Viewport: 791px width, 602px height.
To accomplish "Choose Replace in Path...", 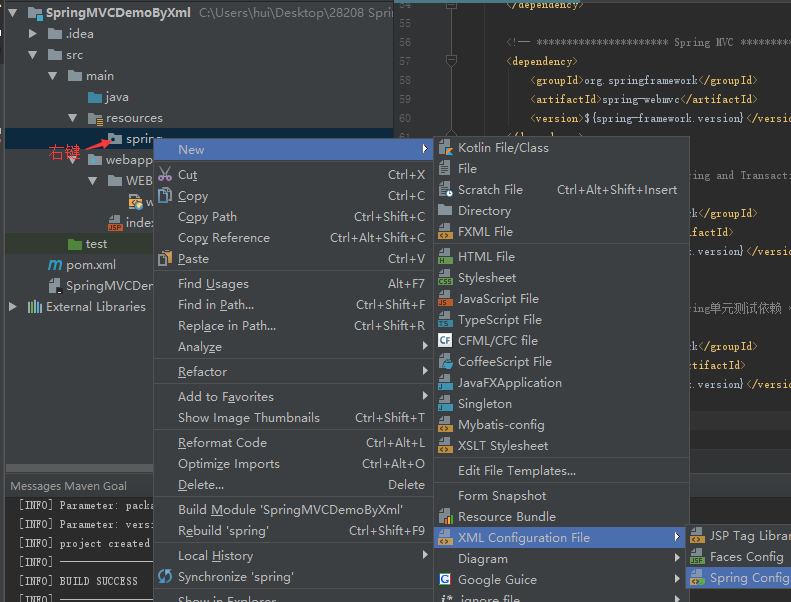I will (x=294, y=326).
